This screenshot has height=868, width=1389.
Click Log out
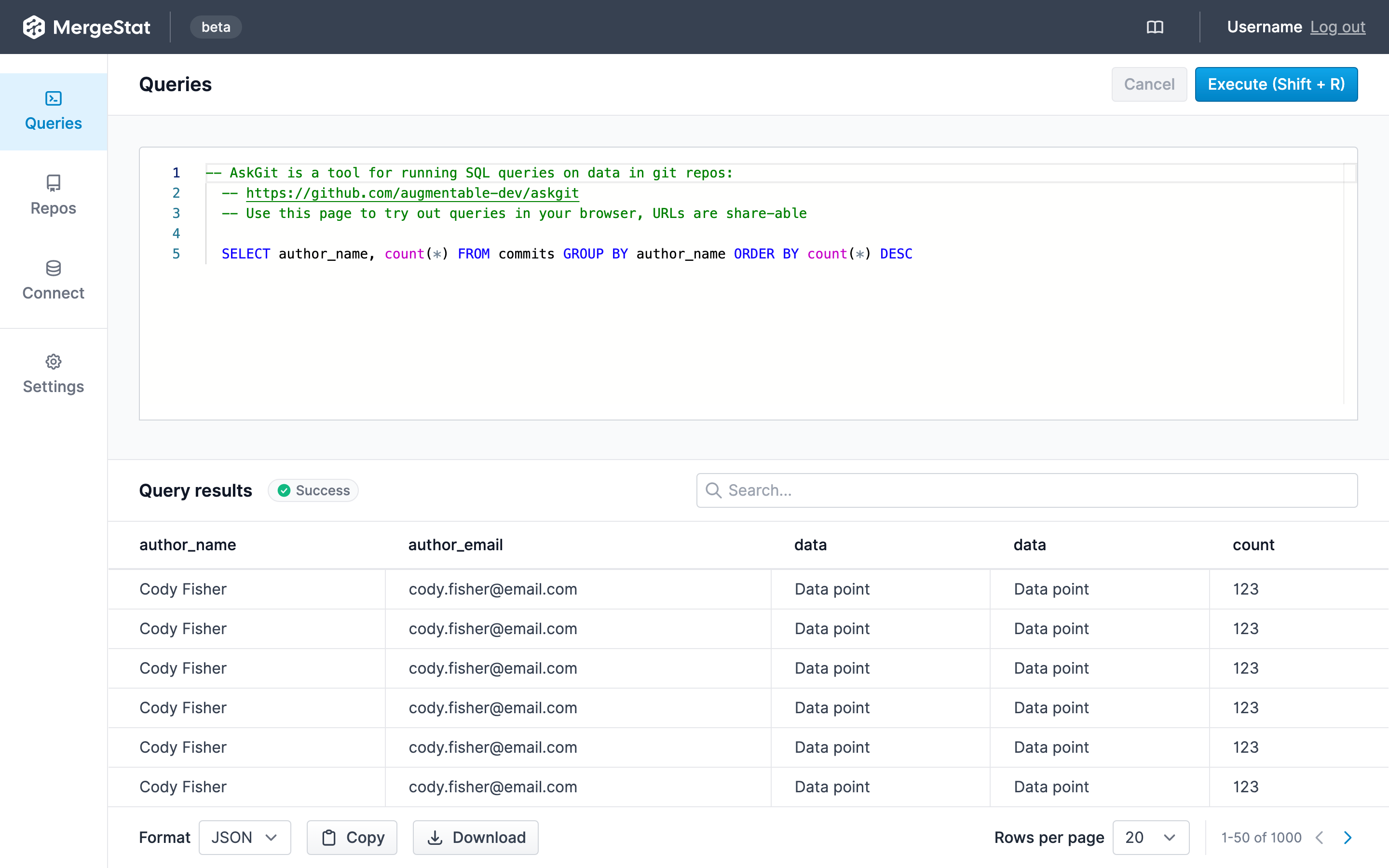(x=1338, y=27)
